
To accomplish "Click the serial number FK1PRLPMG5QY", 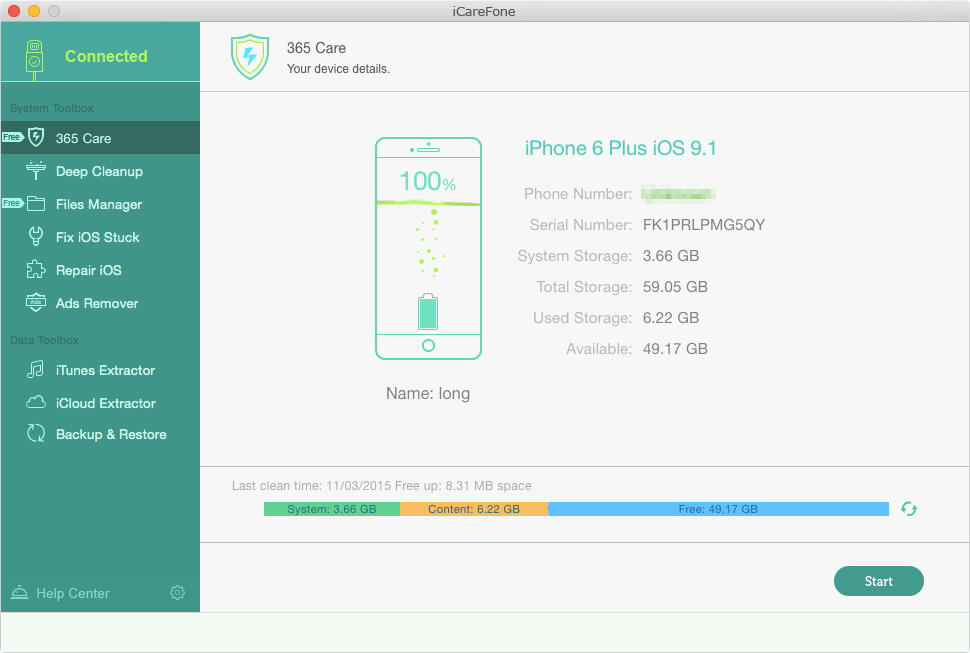I will [704, 224].
